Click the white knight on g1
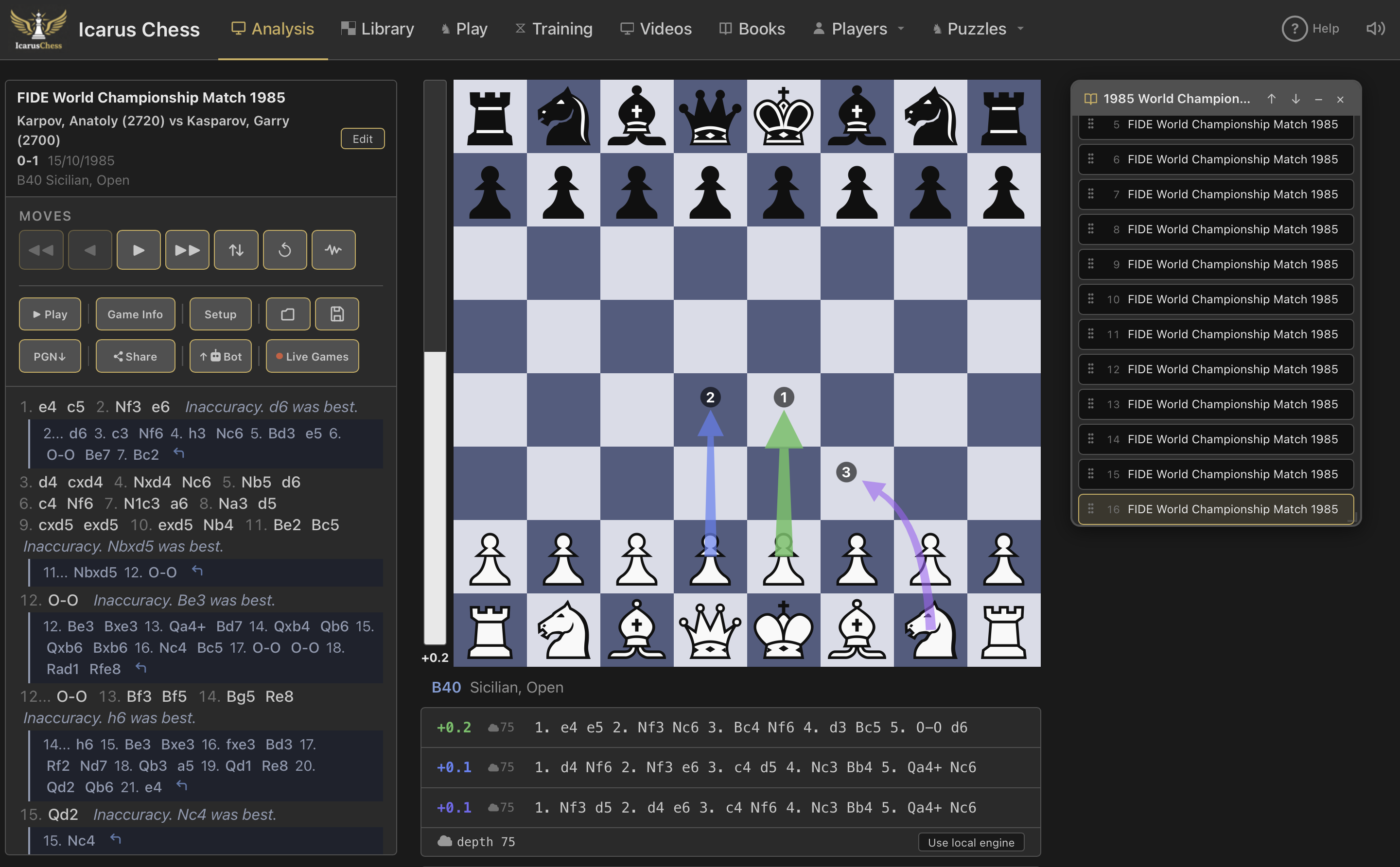 930,630
